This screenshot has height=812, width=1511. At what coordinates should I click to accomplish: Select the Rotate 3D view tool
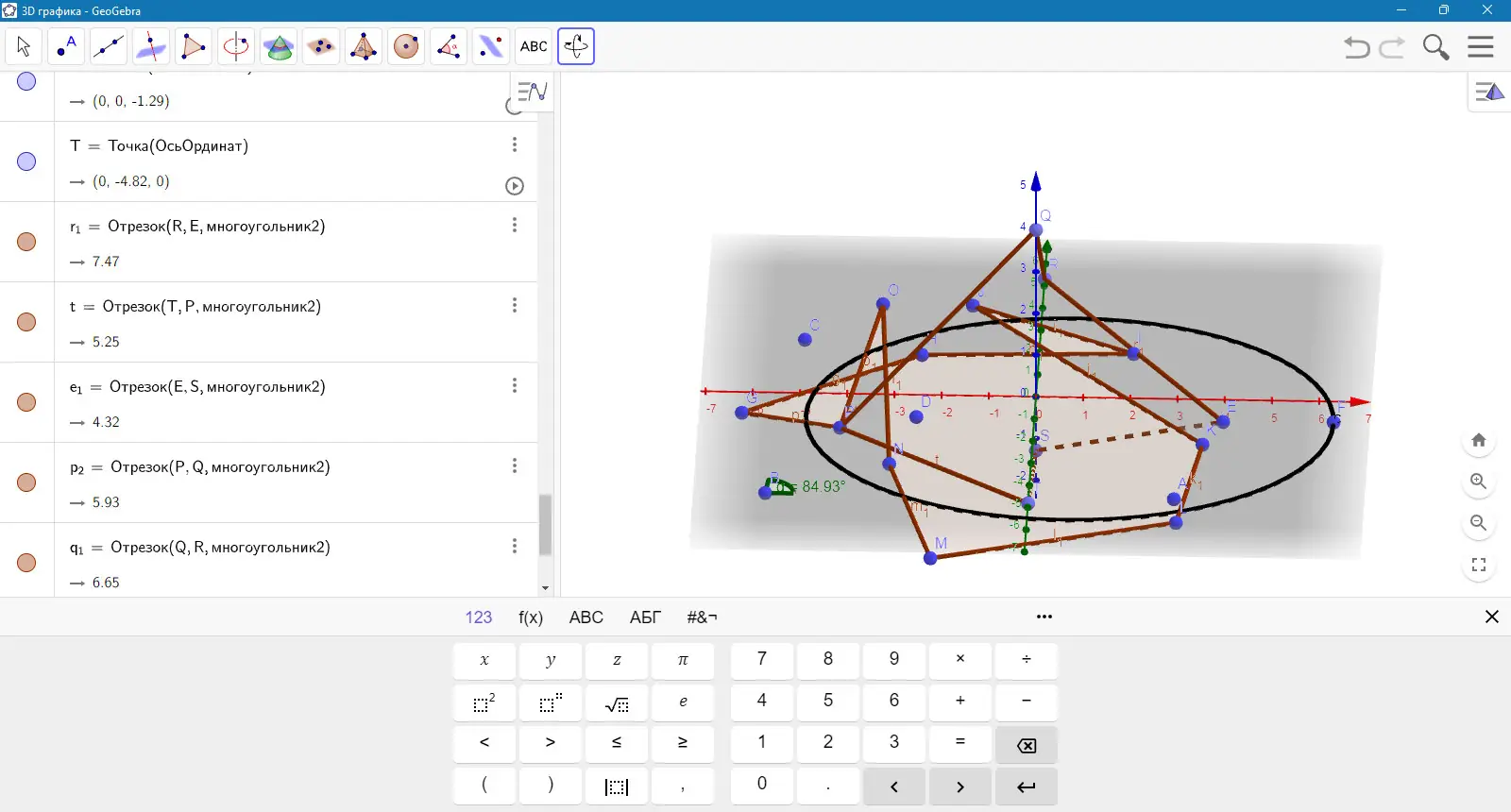(576, 46)
